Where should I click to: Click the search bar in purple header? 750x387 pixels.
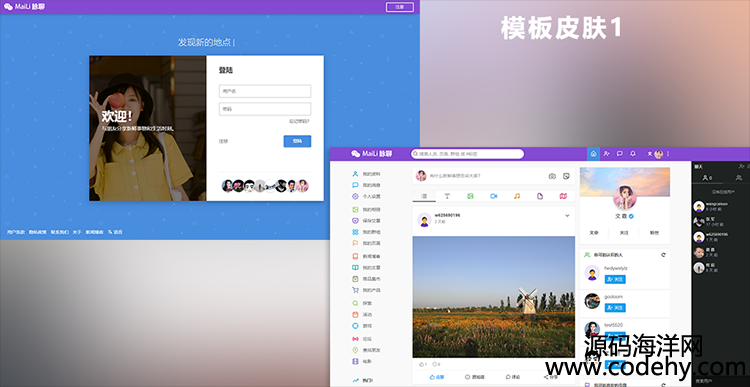(x=467, y=154)
